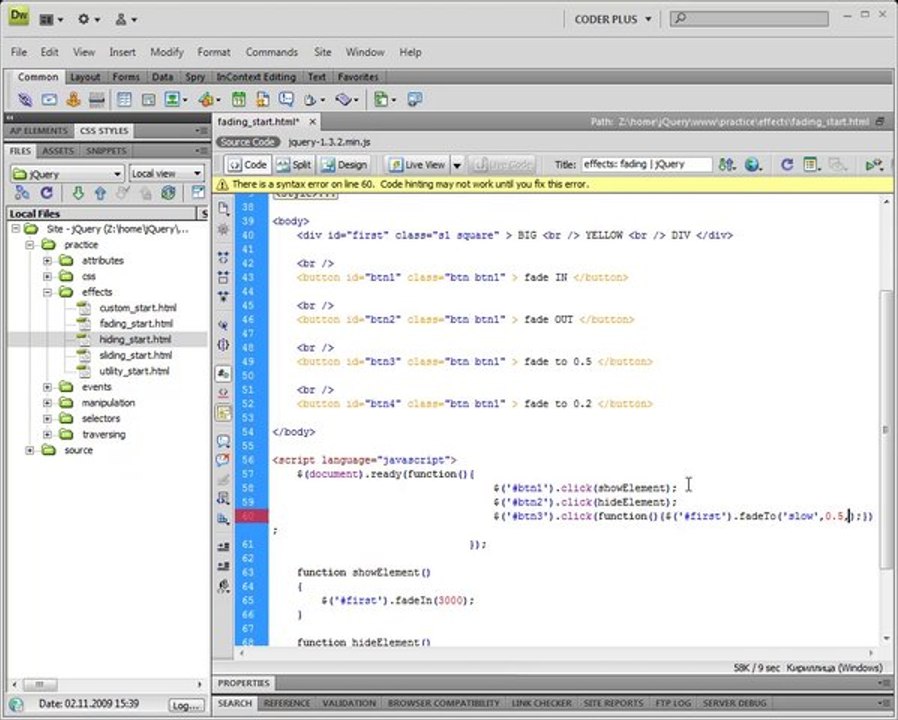
Task: Show related file jquery-1.3.2.min.js
Action: [329, 142]
